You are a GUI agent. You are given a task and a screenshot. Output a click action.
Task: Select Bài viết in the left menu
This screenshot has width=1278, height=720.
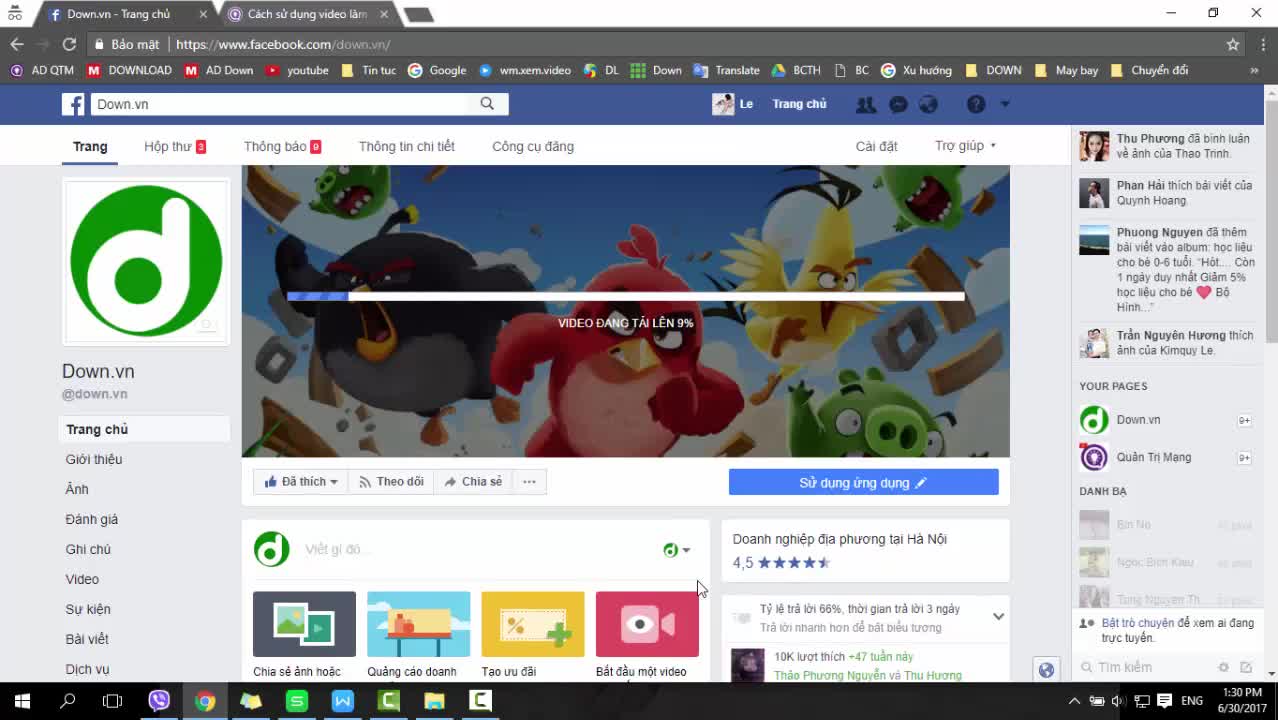[x=87, y=639]
